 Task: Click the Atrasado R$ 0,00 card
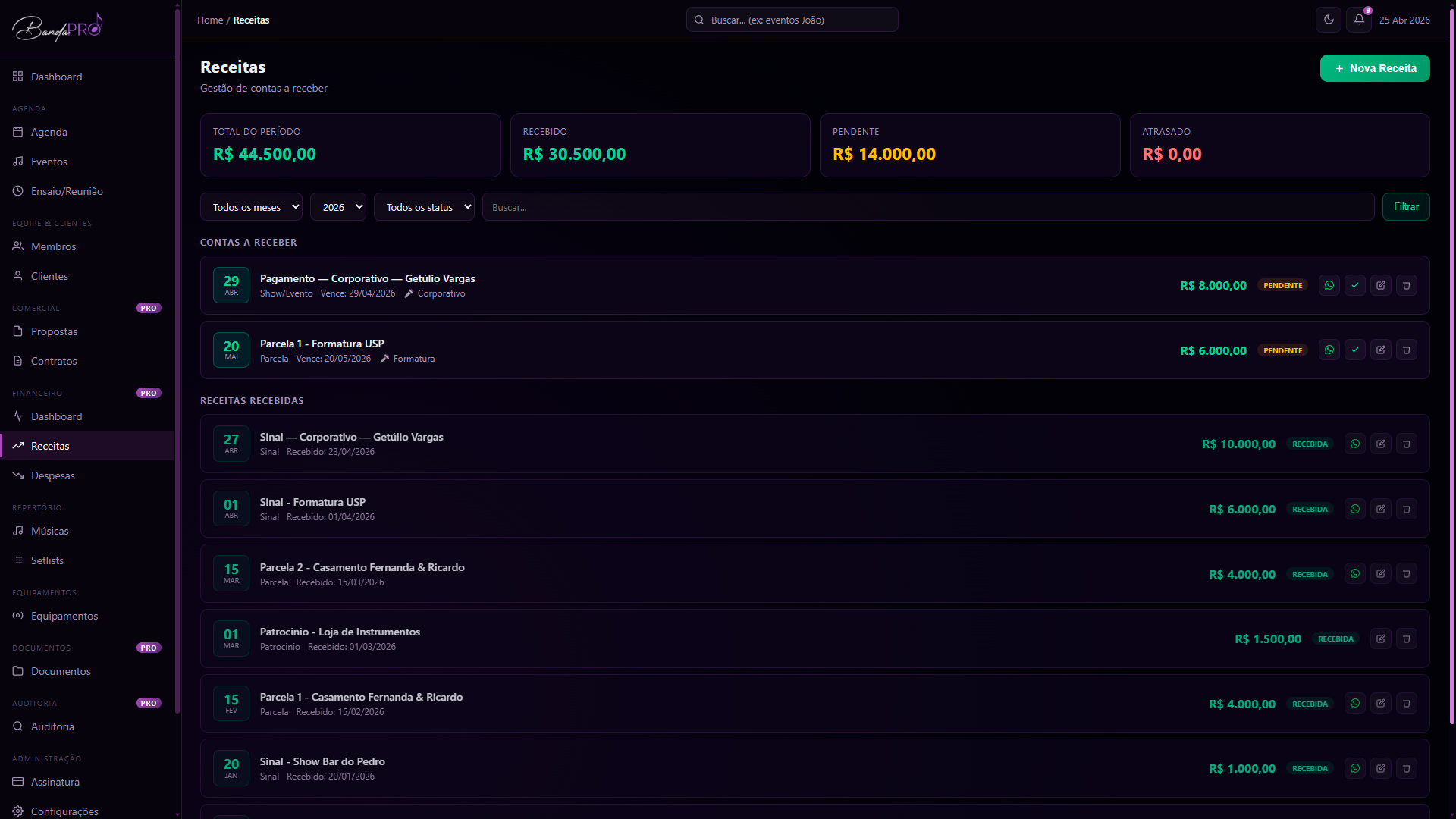(1280, 145)
